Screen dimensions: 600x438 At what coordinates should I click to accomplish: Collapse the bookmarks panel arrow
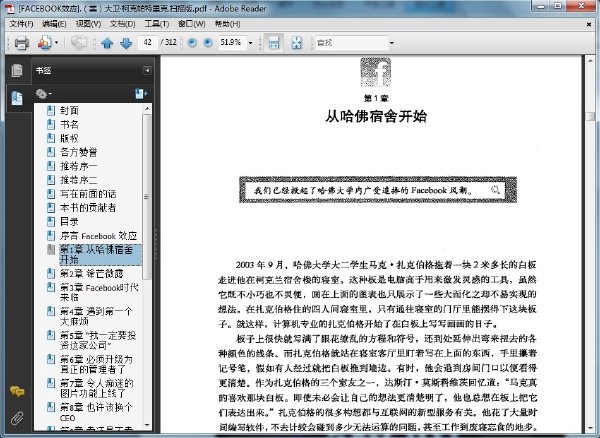coord(147,70)
